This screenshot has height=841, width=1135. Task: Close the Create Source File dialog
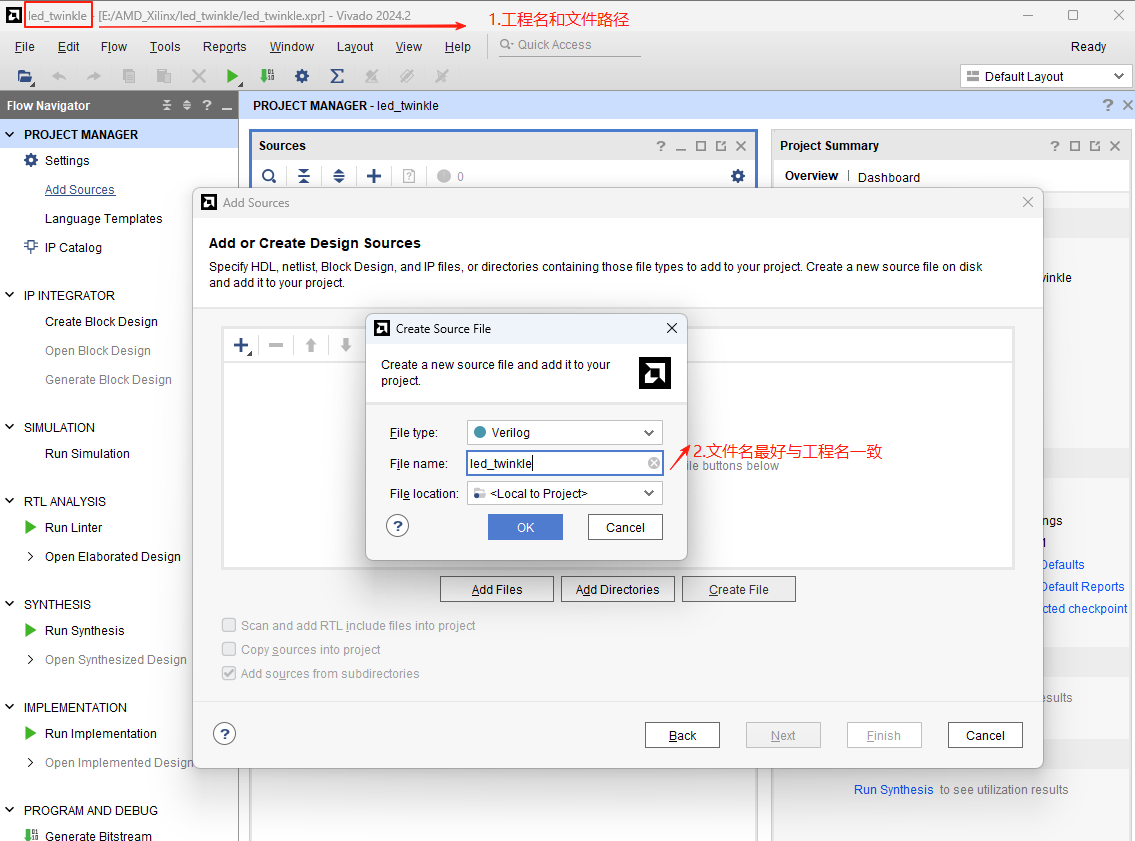point(672,329)
